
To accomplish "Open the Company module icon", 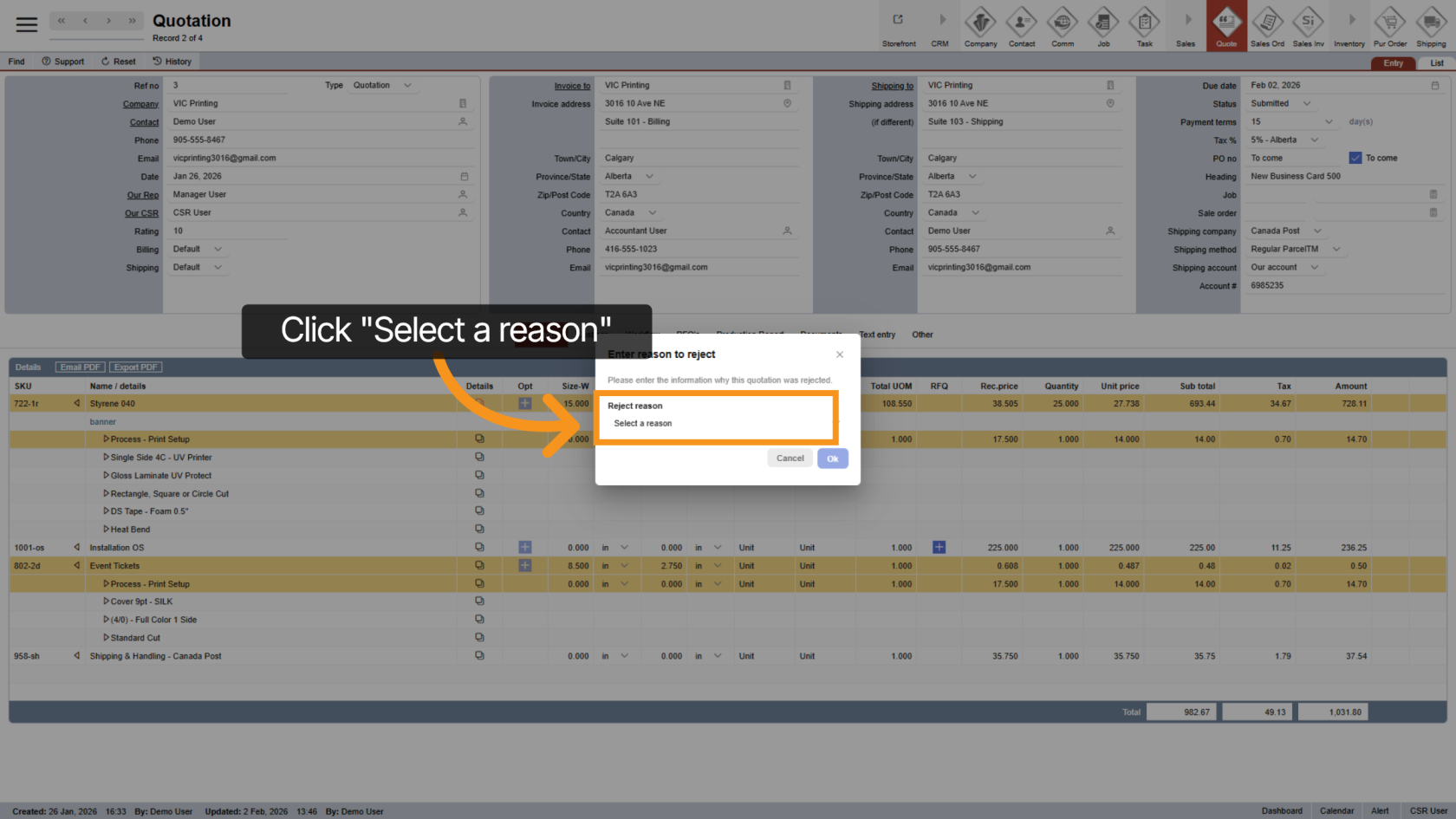I will [x=980, y=24].
